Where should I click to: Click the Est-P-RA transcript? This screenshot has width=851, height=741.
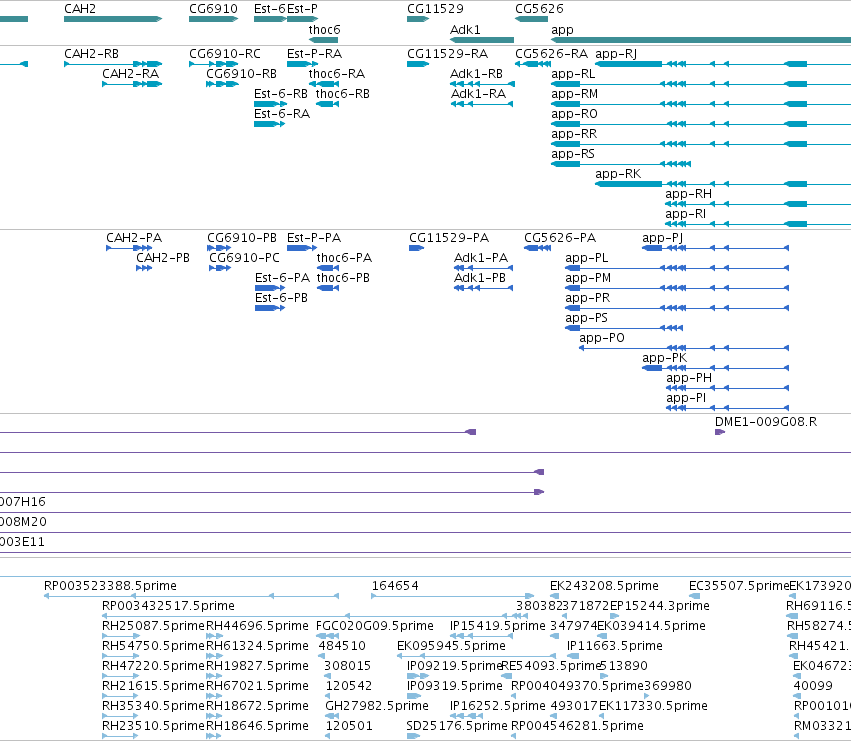click(302, 64)
